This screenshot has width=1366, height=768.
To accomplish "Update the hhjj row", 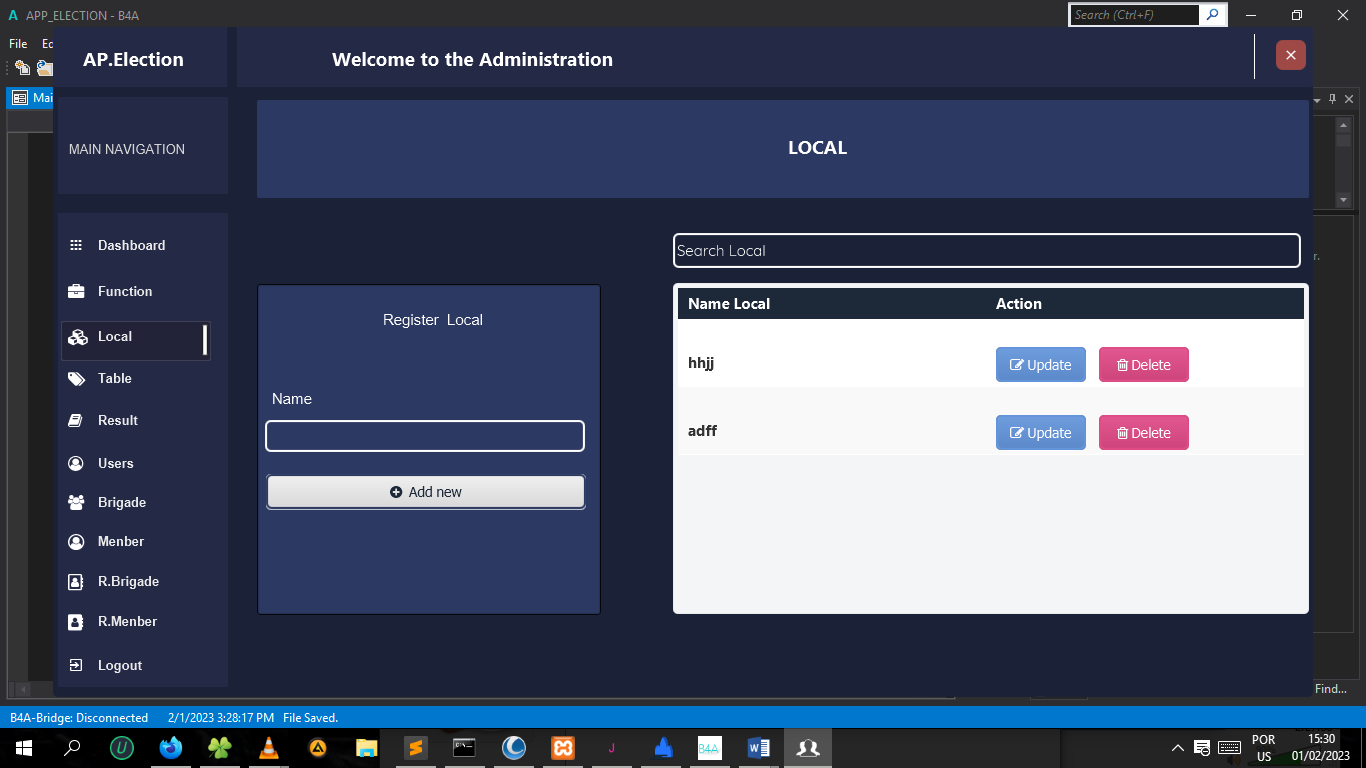I will tap(1041, 365).
